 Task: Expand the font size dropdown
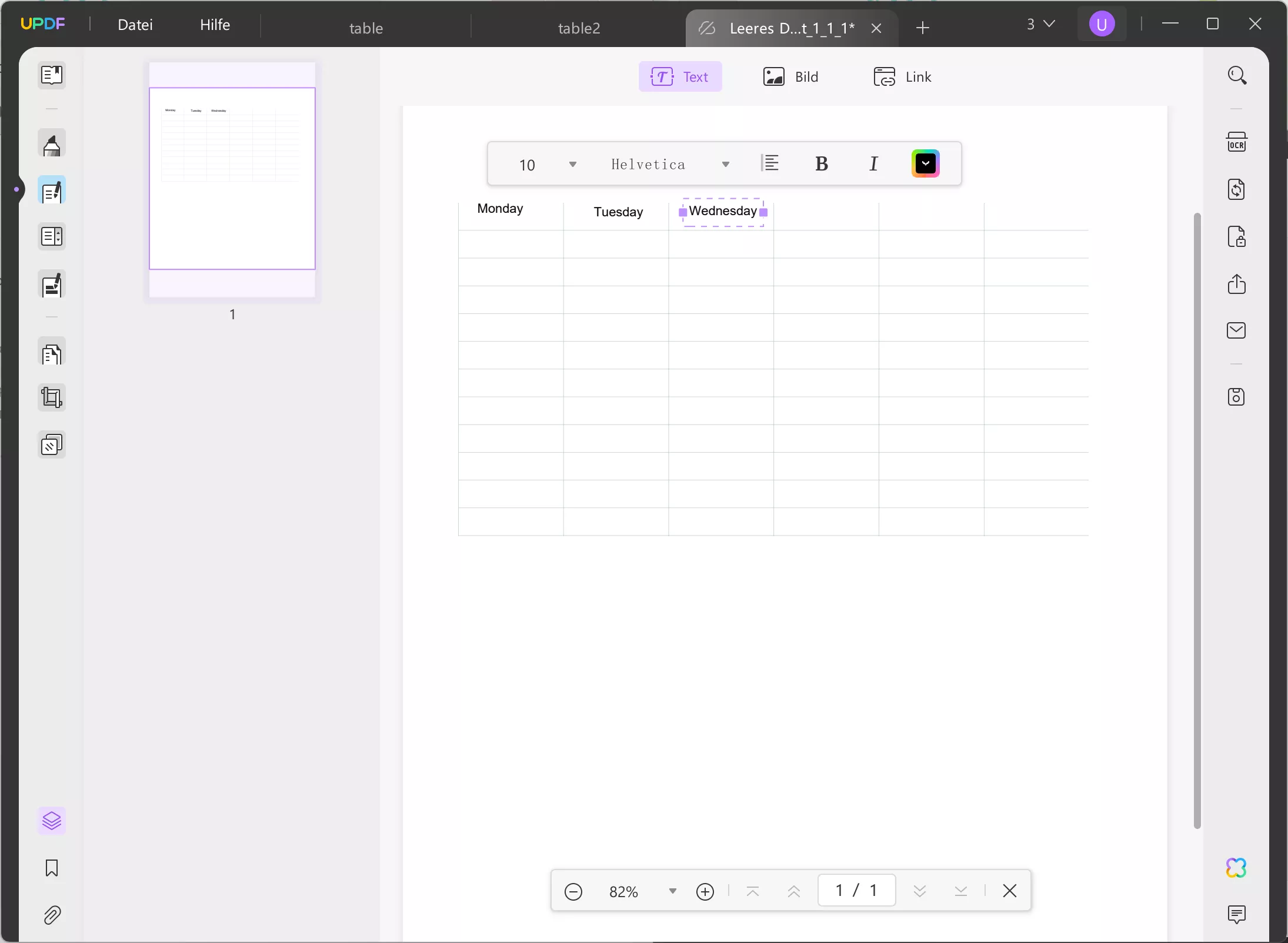tap(572, 164)
